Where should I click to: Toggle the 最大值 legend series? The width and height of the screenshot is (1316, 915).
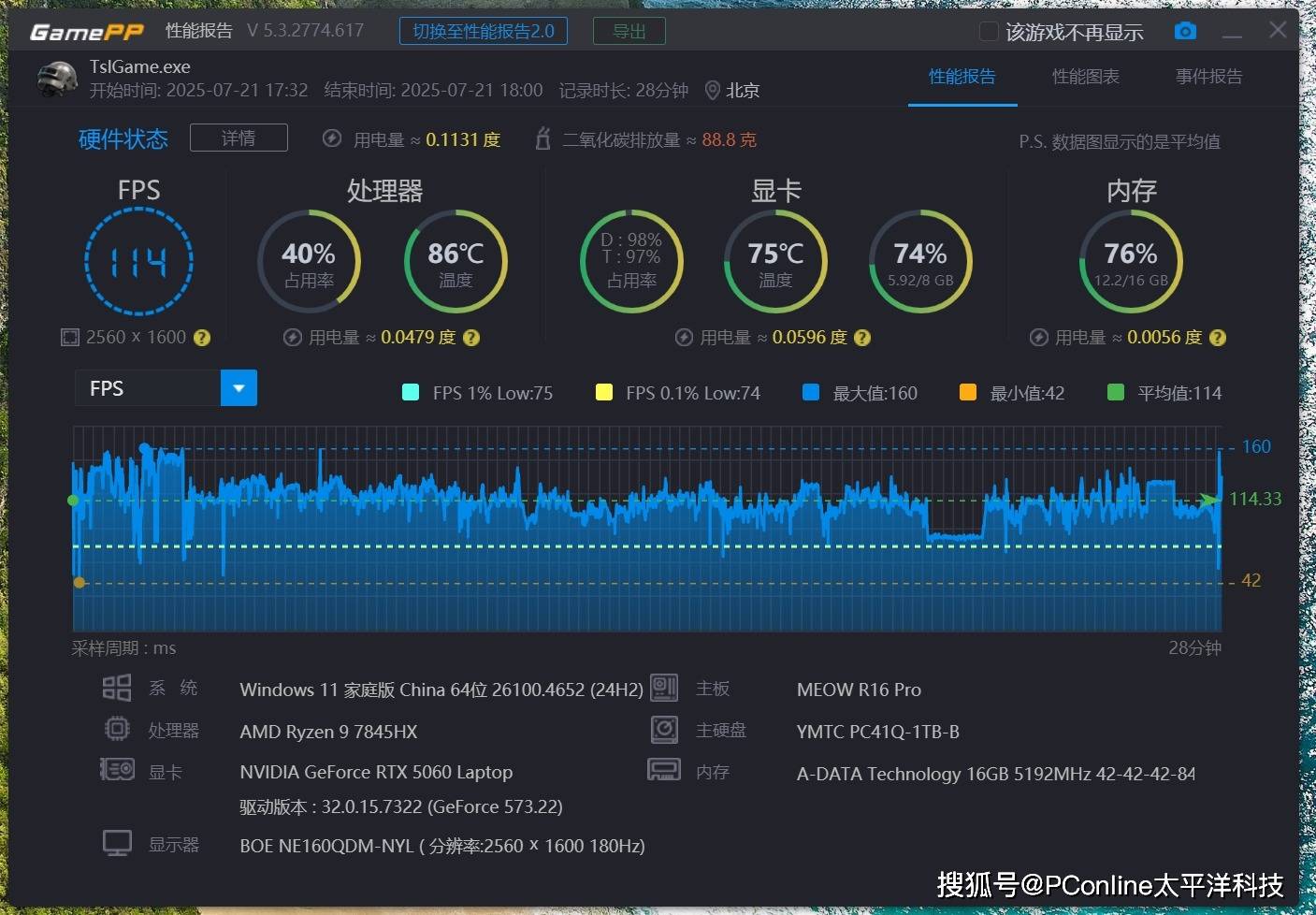click(811, 393)
